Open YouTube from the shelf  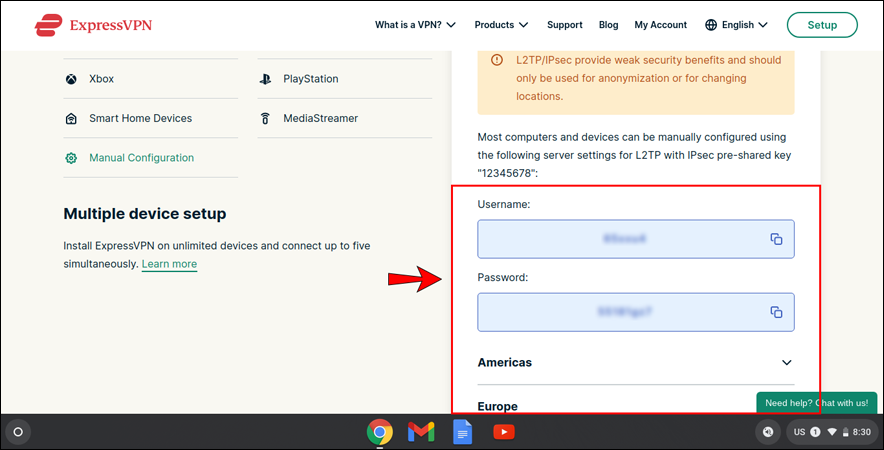point(504,432)
